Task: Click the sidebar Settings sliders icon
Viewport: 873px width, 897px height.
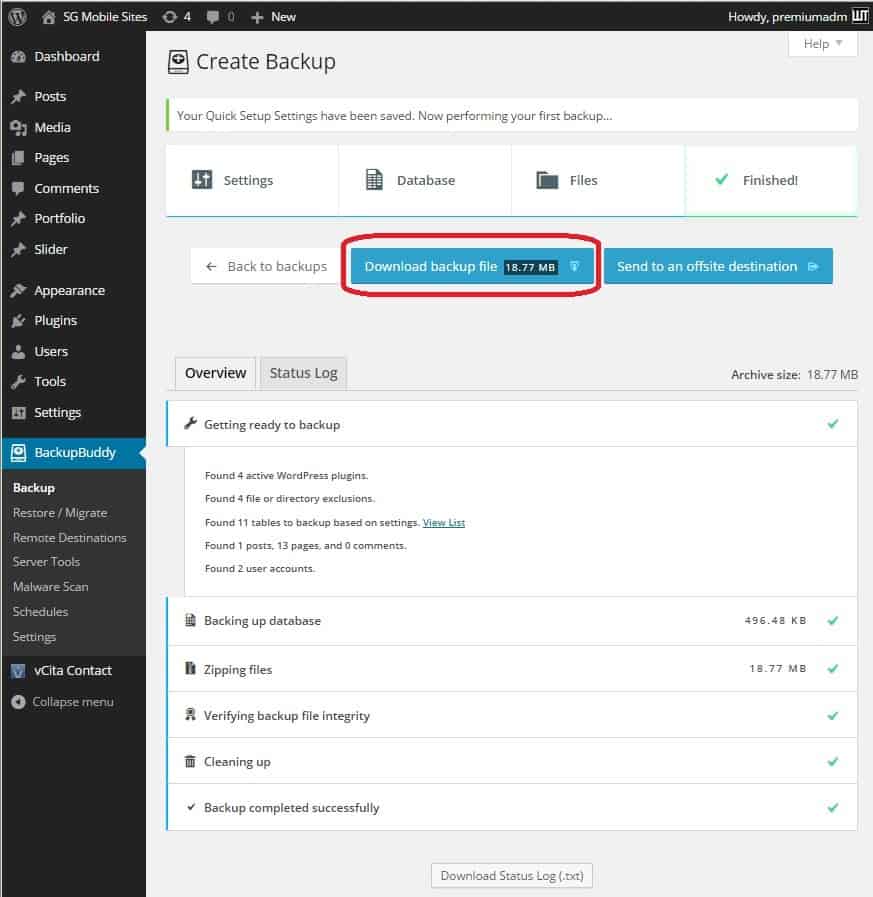Action: click(18, 412)
